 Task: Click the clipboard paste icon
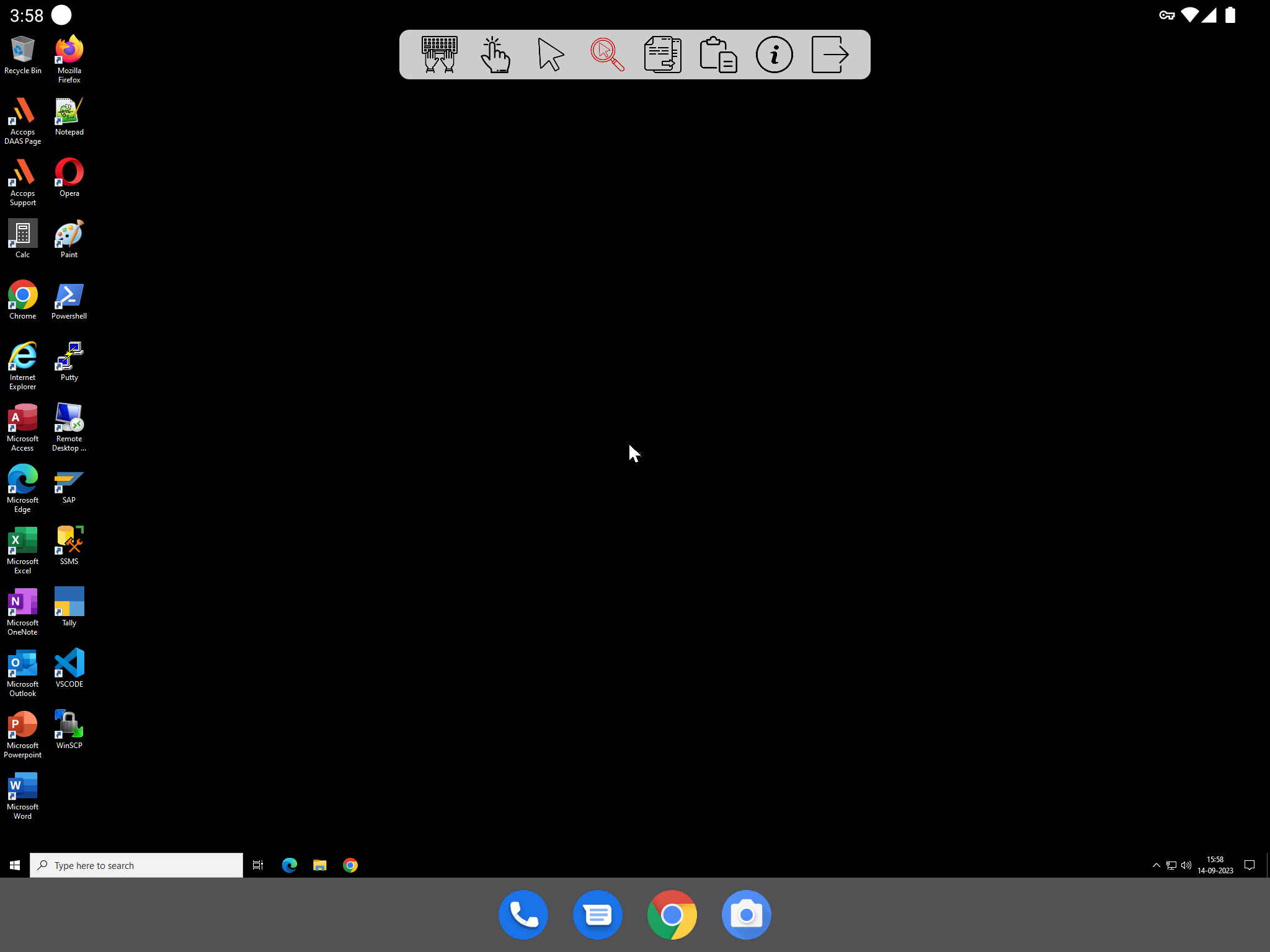(718, 55)
